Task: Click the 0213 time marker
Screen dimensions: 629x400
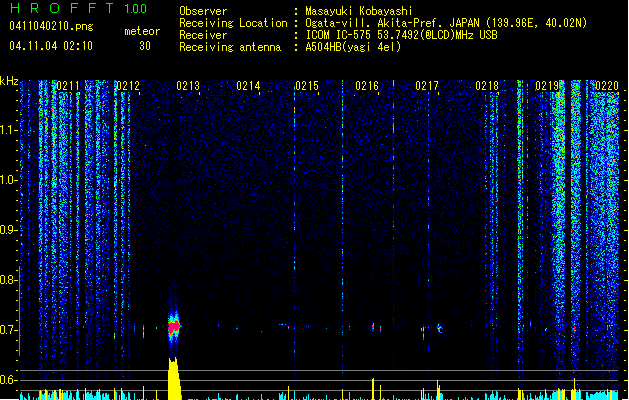Action: pos(188,86)
